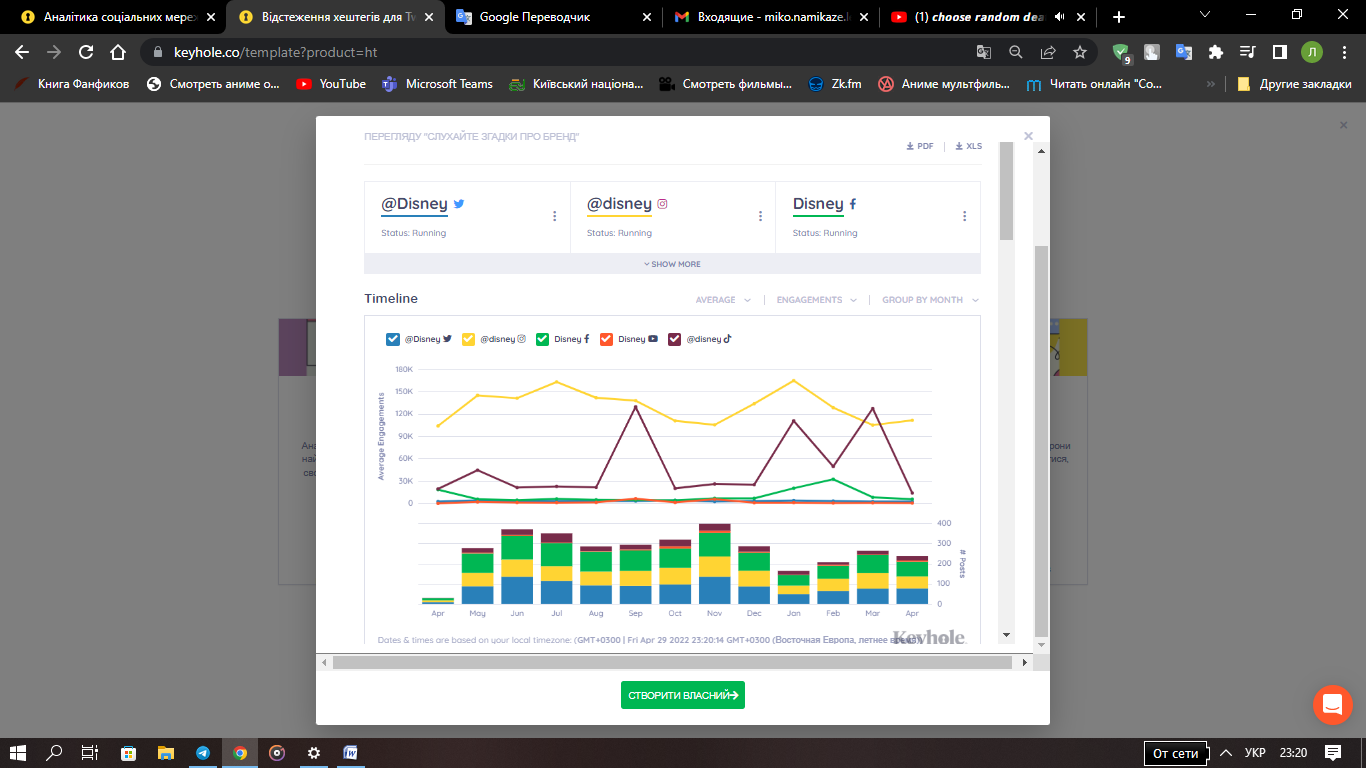Open the Microsoft Teams bookmark

[x=437, y=84]
